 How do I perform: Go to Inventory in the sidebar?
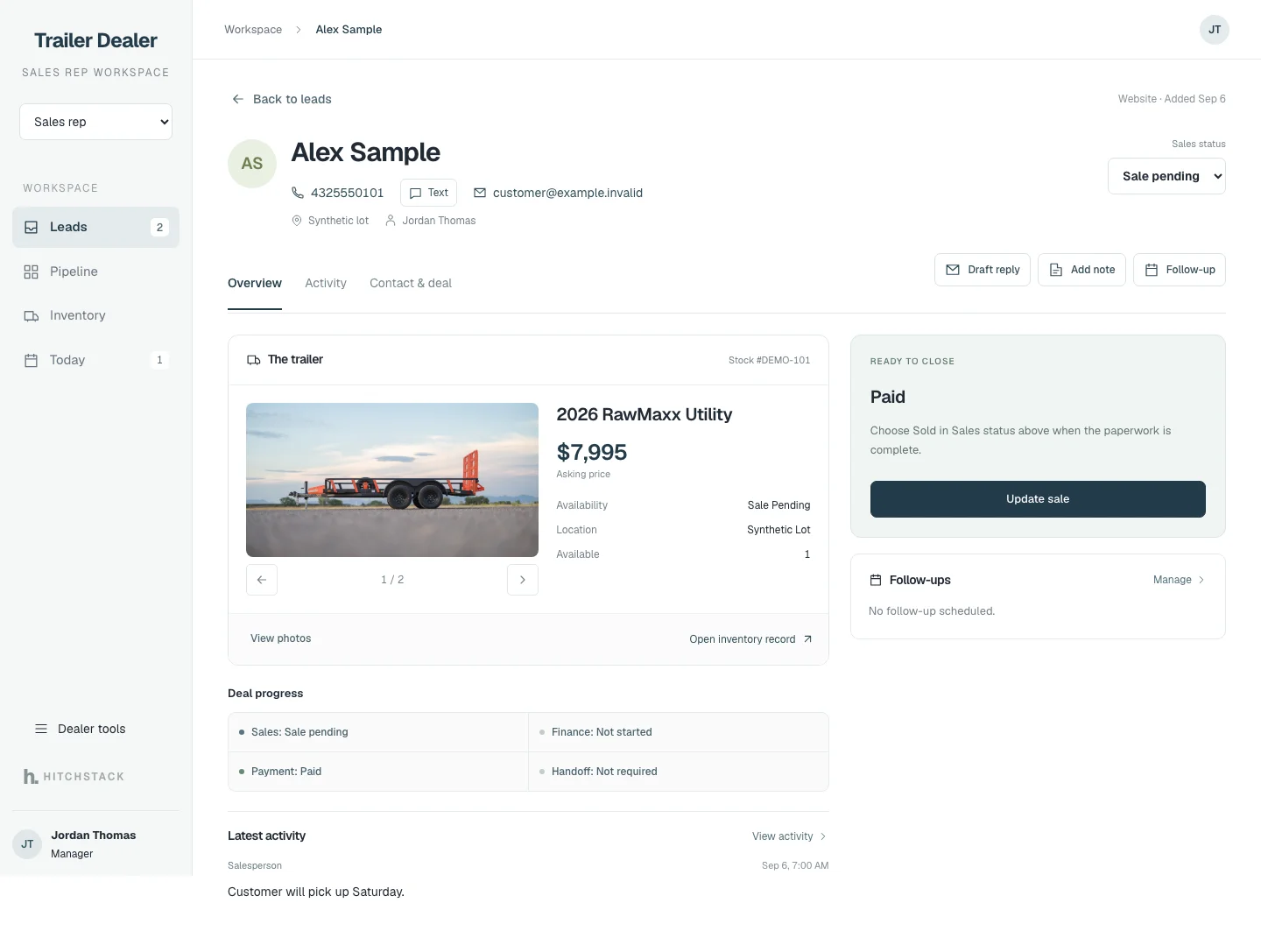pos(95,316)
